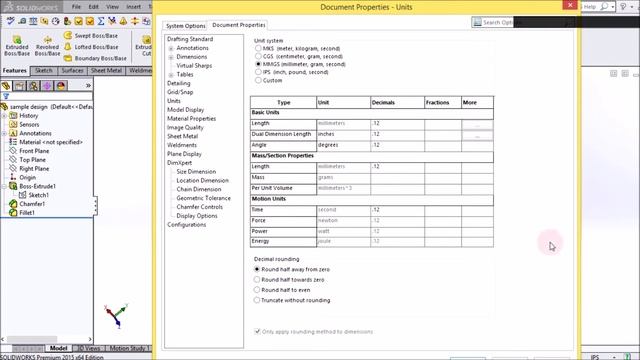Image resolution: width=640 pixels, height=360 pixels.
Task: Open the Sheet Metal command tab
Action: pos(106,71)
